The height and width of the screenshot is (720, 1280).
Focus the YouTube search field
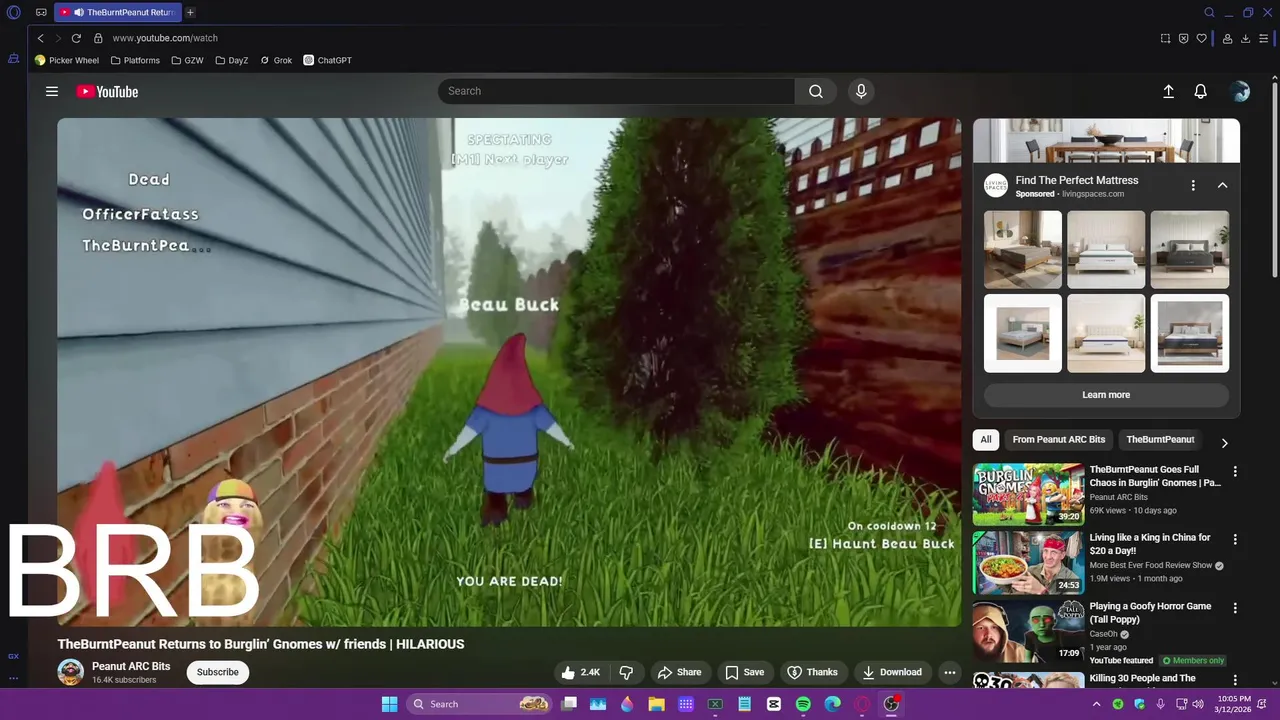[x=616, y=91]
